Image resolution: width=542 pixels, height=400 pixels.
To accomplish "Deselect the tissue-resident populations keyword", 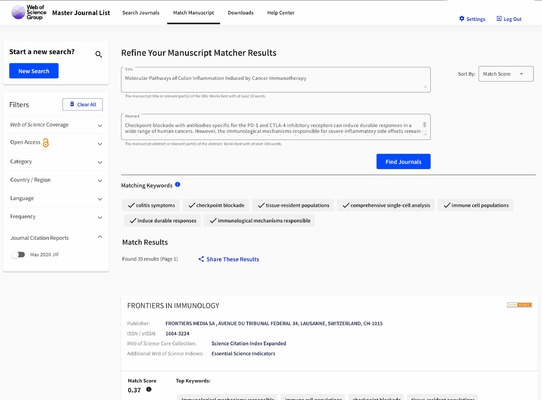I will coord(293,205).
